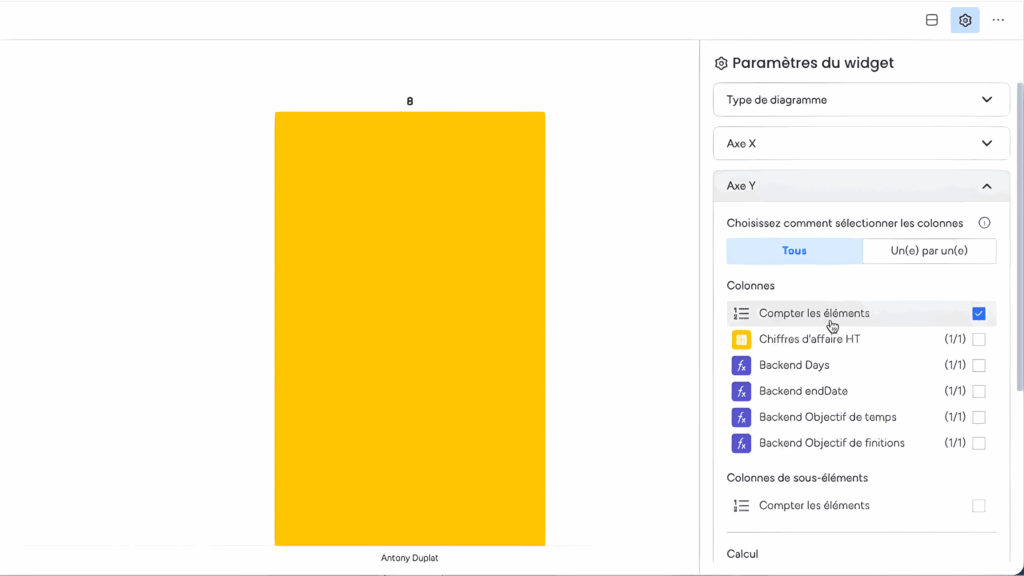Click the Backend Objectif de finitions formula icon

click(741, 443)
